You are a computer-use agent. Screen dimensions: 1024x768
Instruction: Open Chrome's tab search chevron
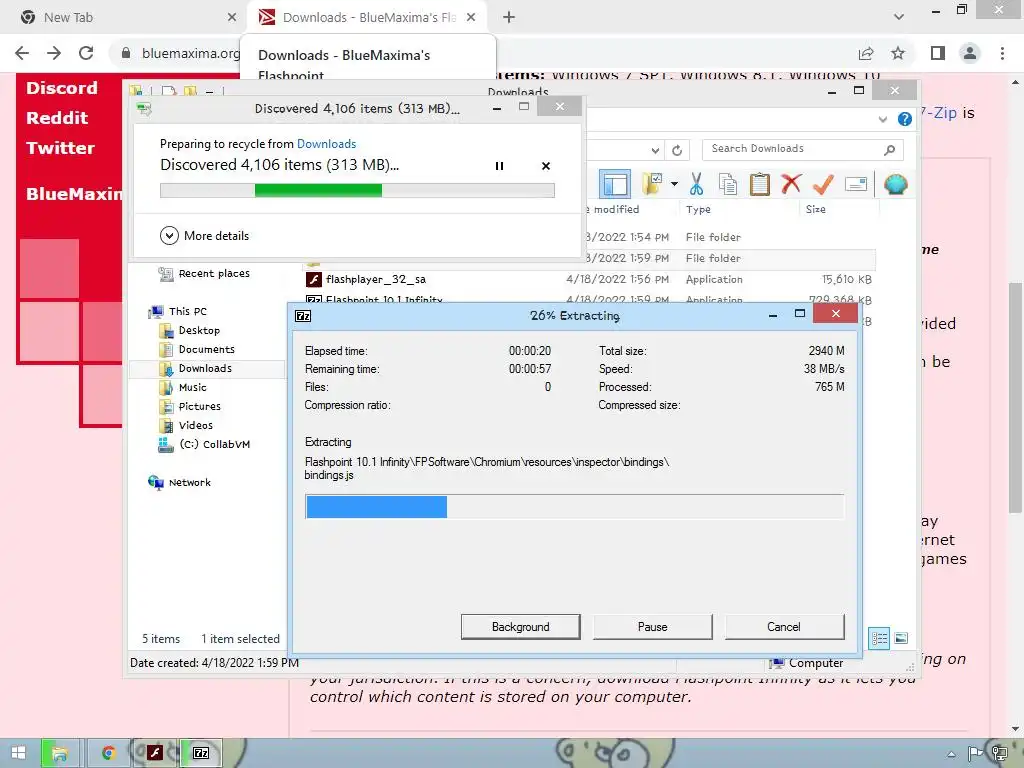(899, 18)
